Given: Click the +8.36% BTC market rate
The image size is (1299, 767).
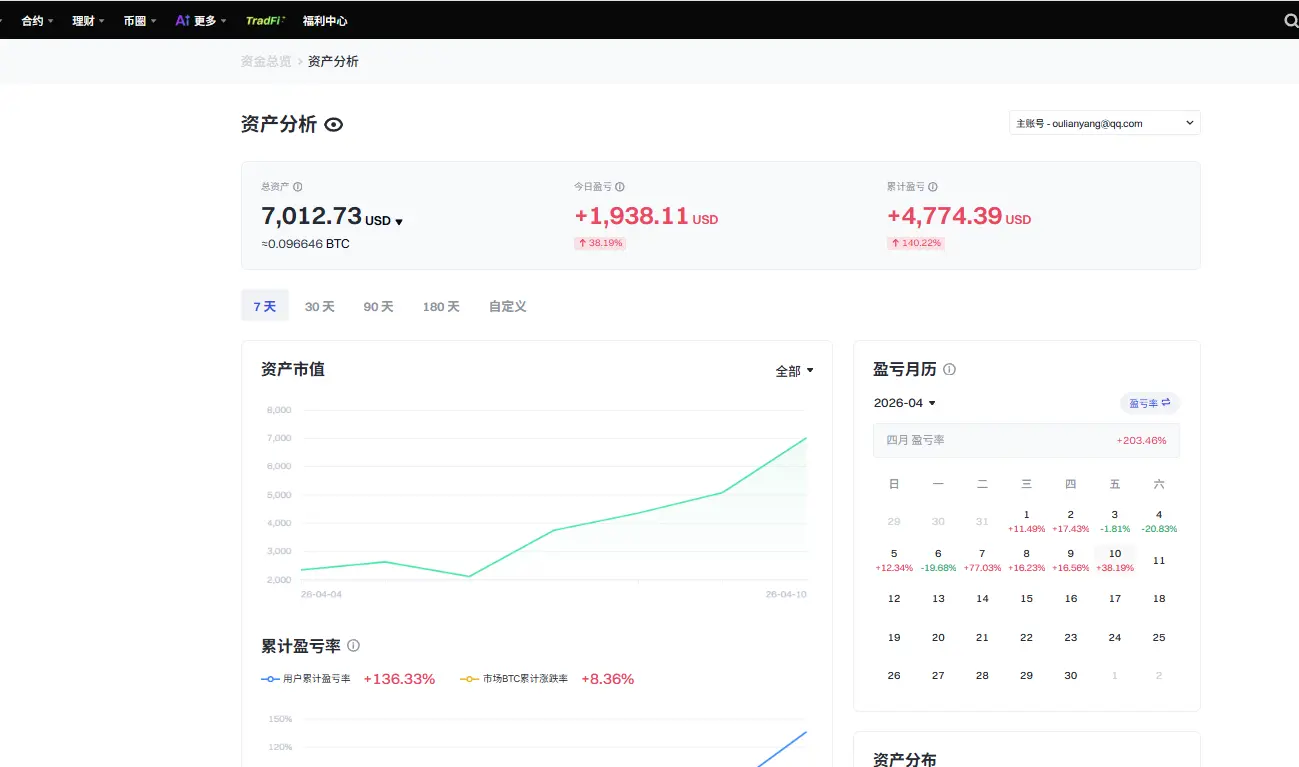Looking at the screenshot, I should coord(607,679).
